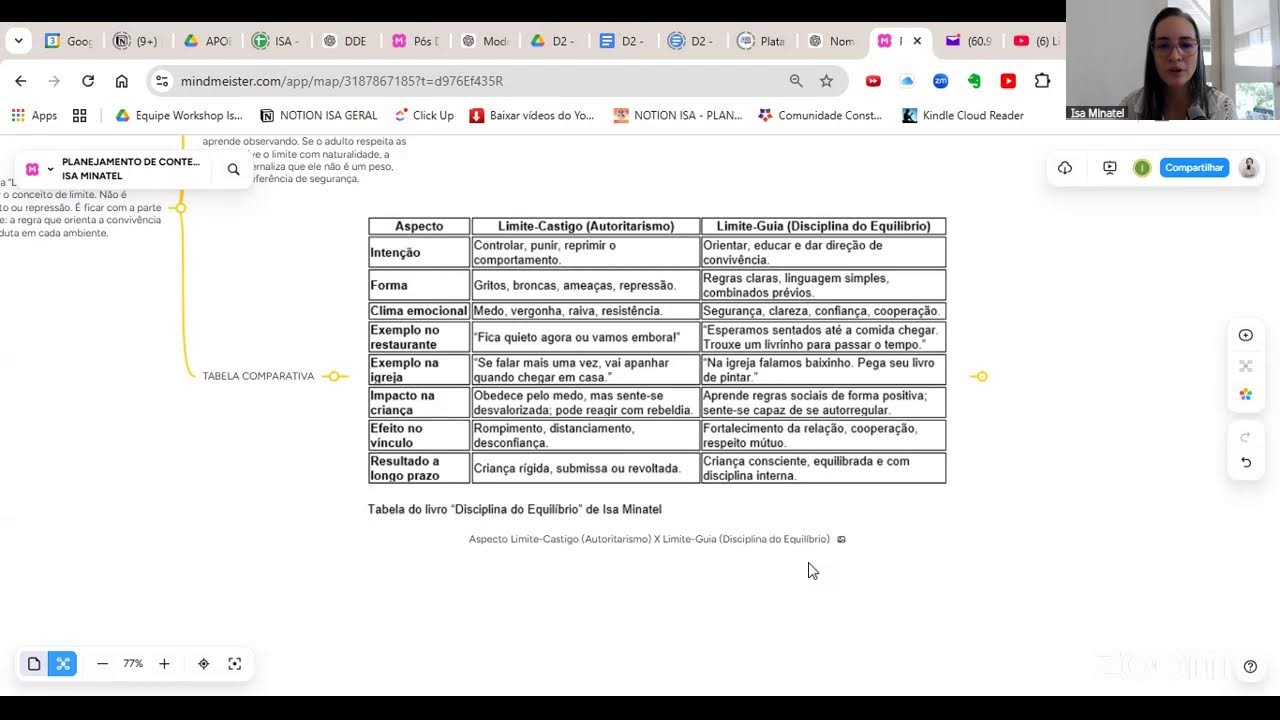
Task: Click the Compartilhar share button
Action: click(1194, 168)
